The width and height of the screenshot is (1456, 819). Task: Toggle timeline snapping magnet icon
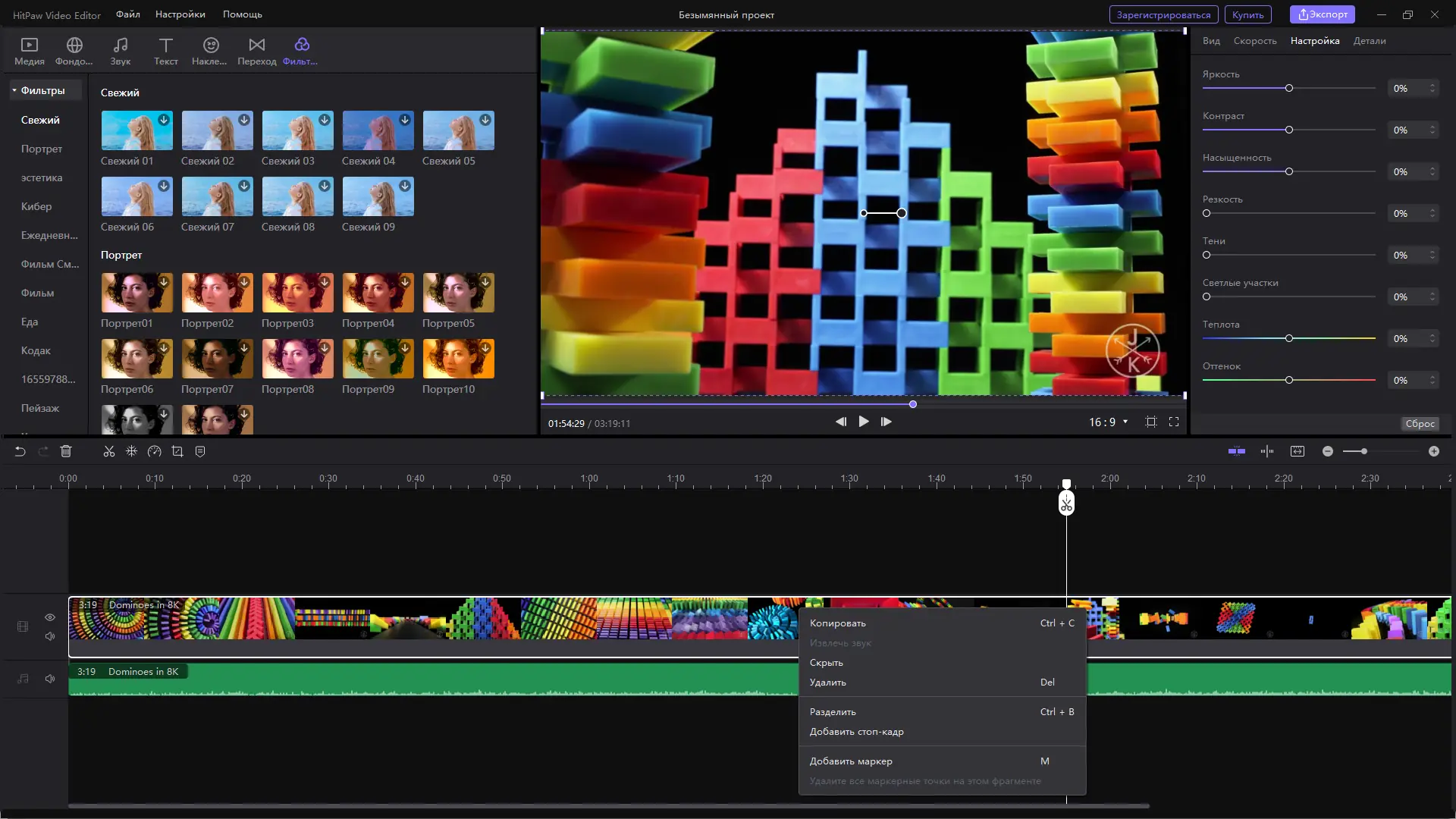click(x=1236, y=451)
